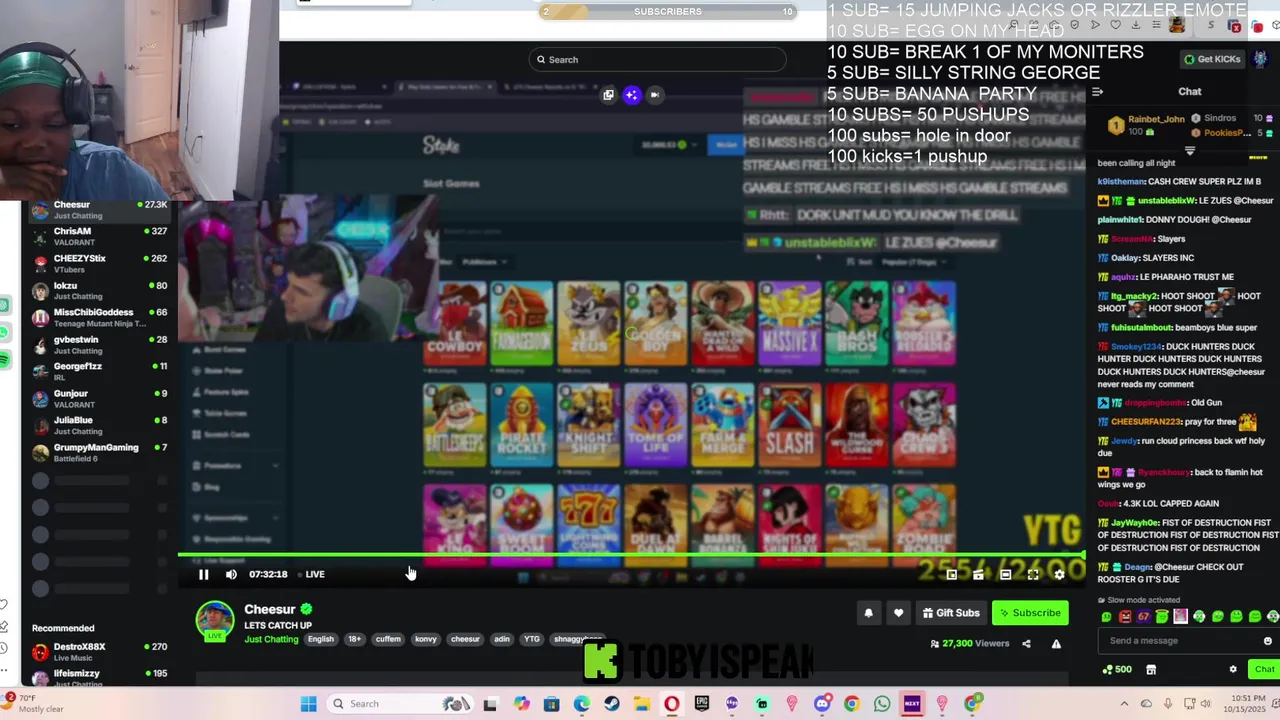Open lokzu channel in sidebar
This screenshot has width=1280, height=720.
[x=98, y=290]
